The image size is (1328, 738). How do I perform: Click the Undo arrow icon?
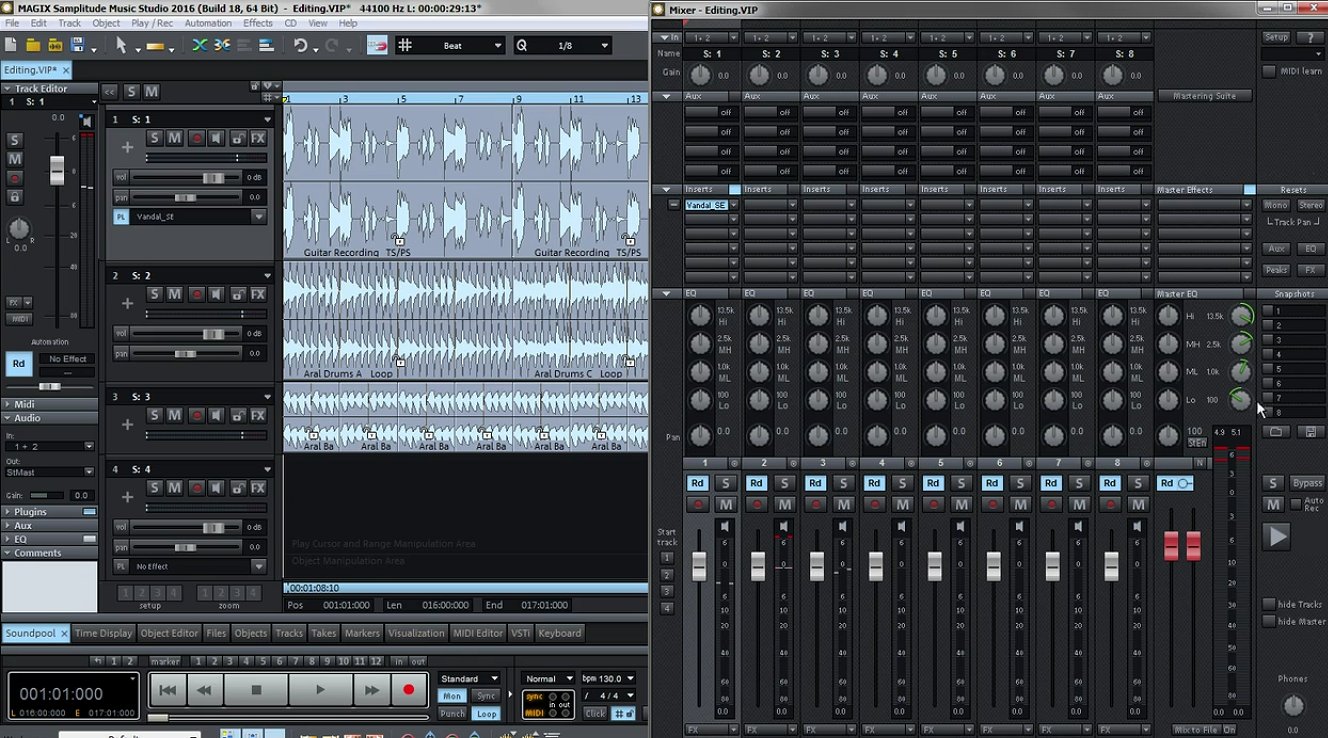(x=300, y=45)
